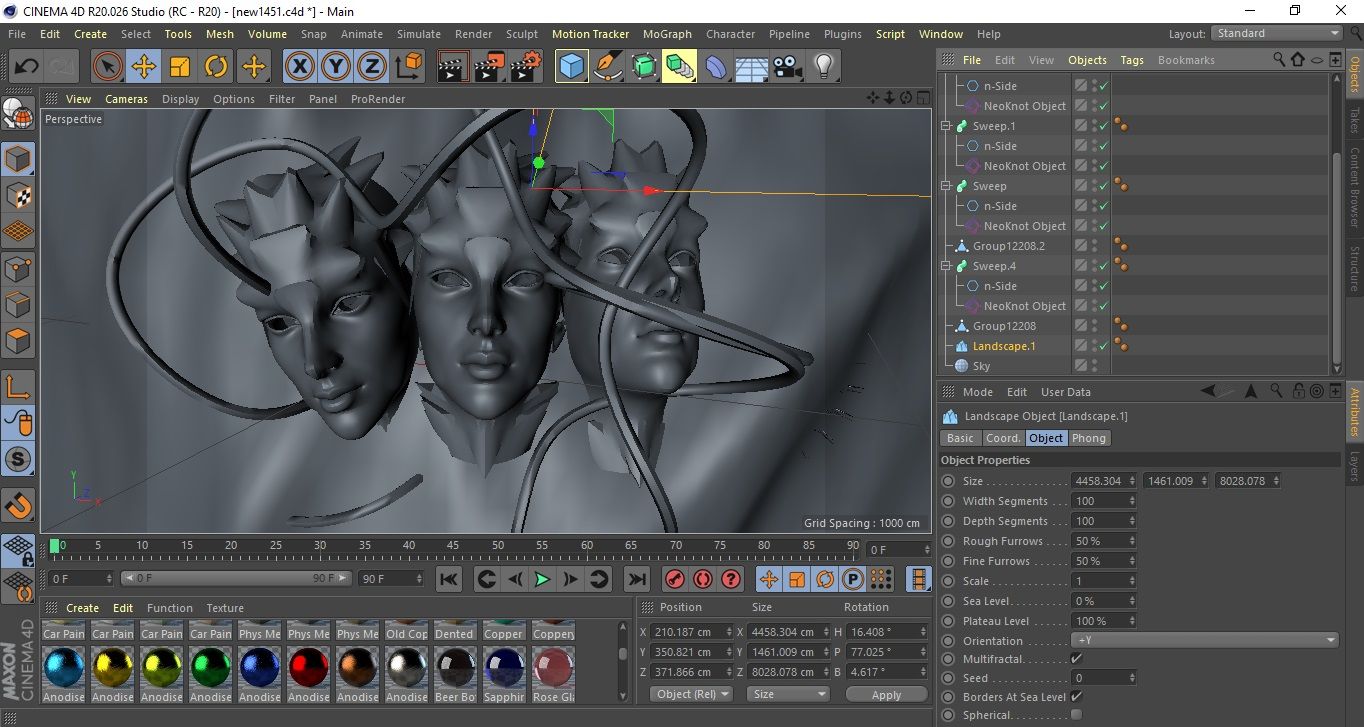
Task: Toggle the X-axis lock icon
Action: pyautogui.click(x=298, y=67)
